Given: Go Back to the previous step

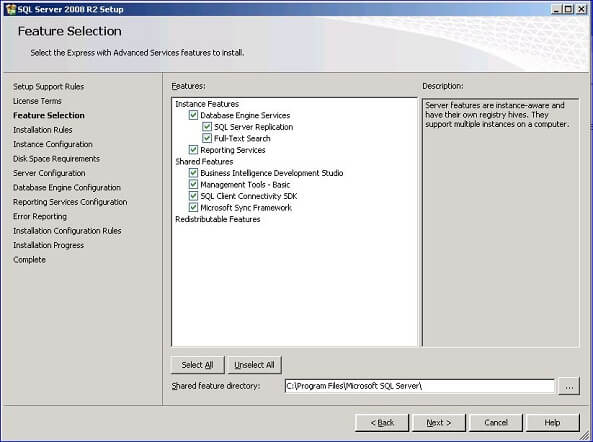Looking at the screenshot, I should tap(382, 423).
